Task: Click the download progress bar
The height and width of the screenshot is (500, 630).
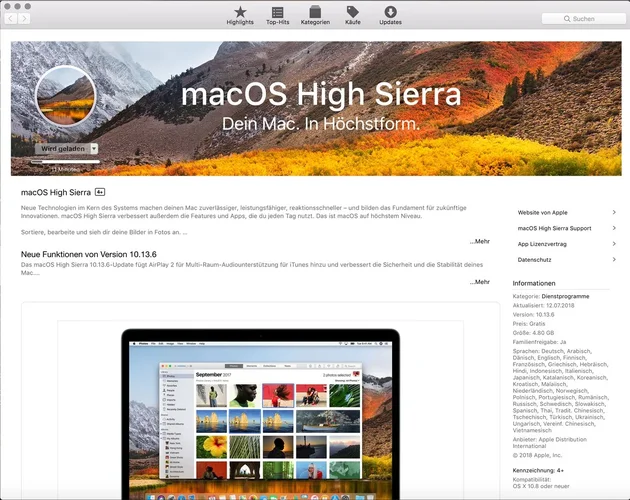Action: (x=65, y=162)
